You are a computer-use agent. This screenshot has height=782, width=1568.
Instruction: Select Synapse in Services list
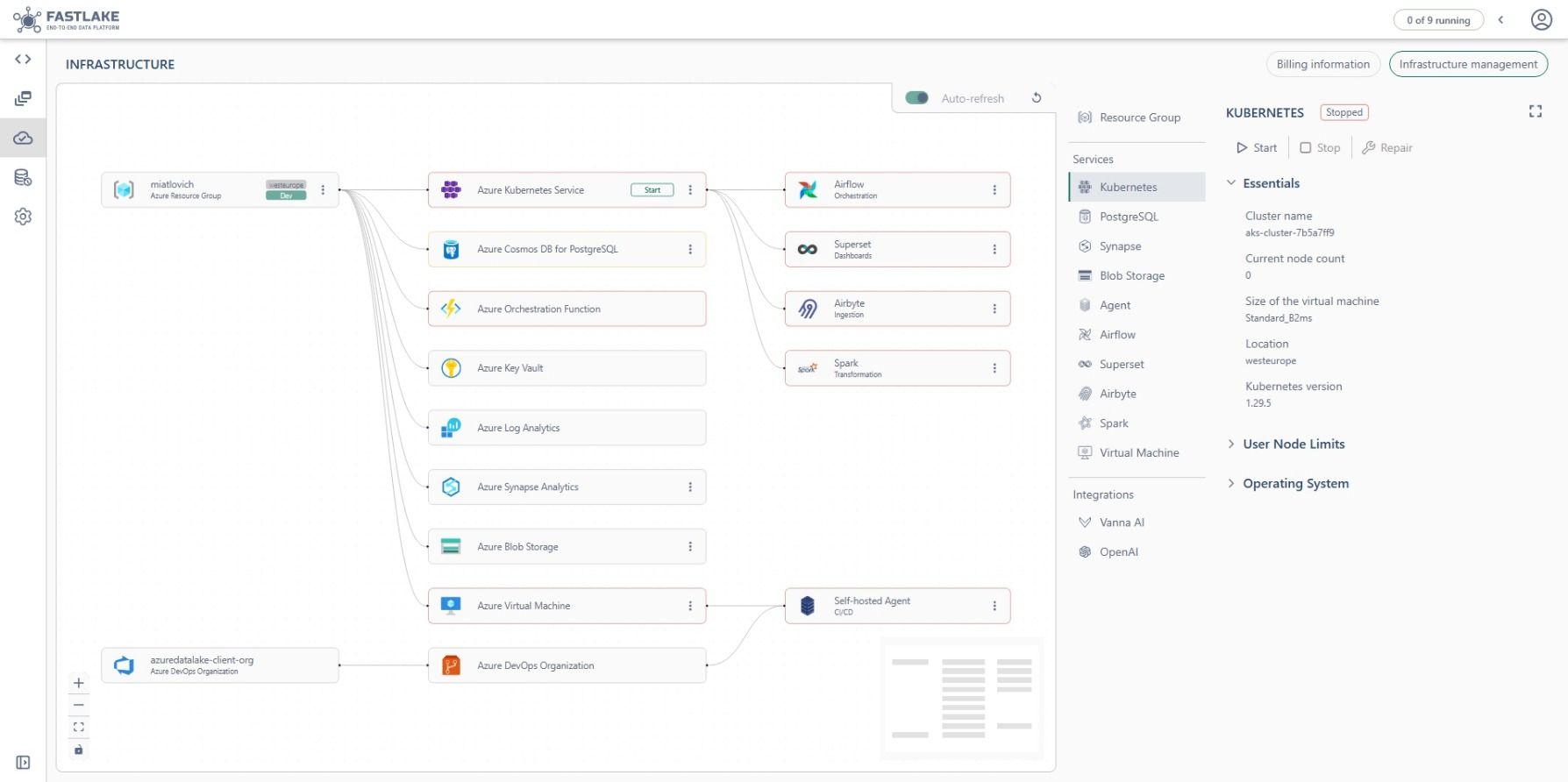click(1137, 246)
